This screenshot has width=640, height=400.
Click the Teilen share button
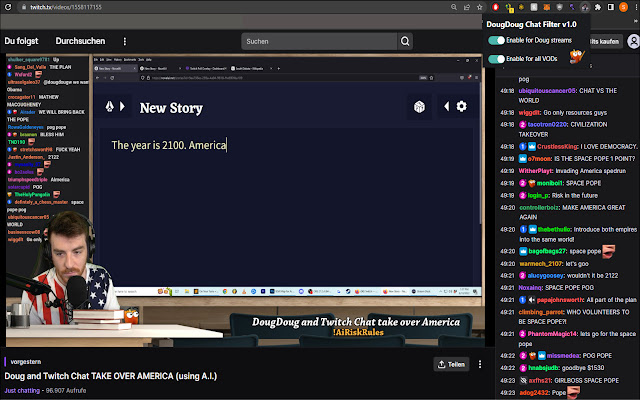tap(451, 364)
